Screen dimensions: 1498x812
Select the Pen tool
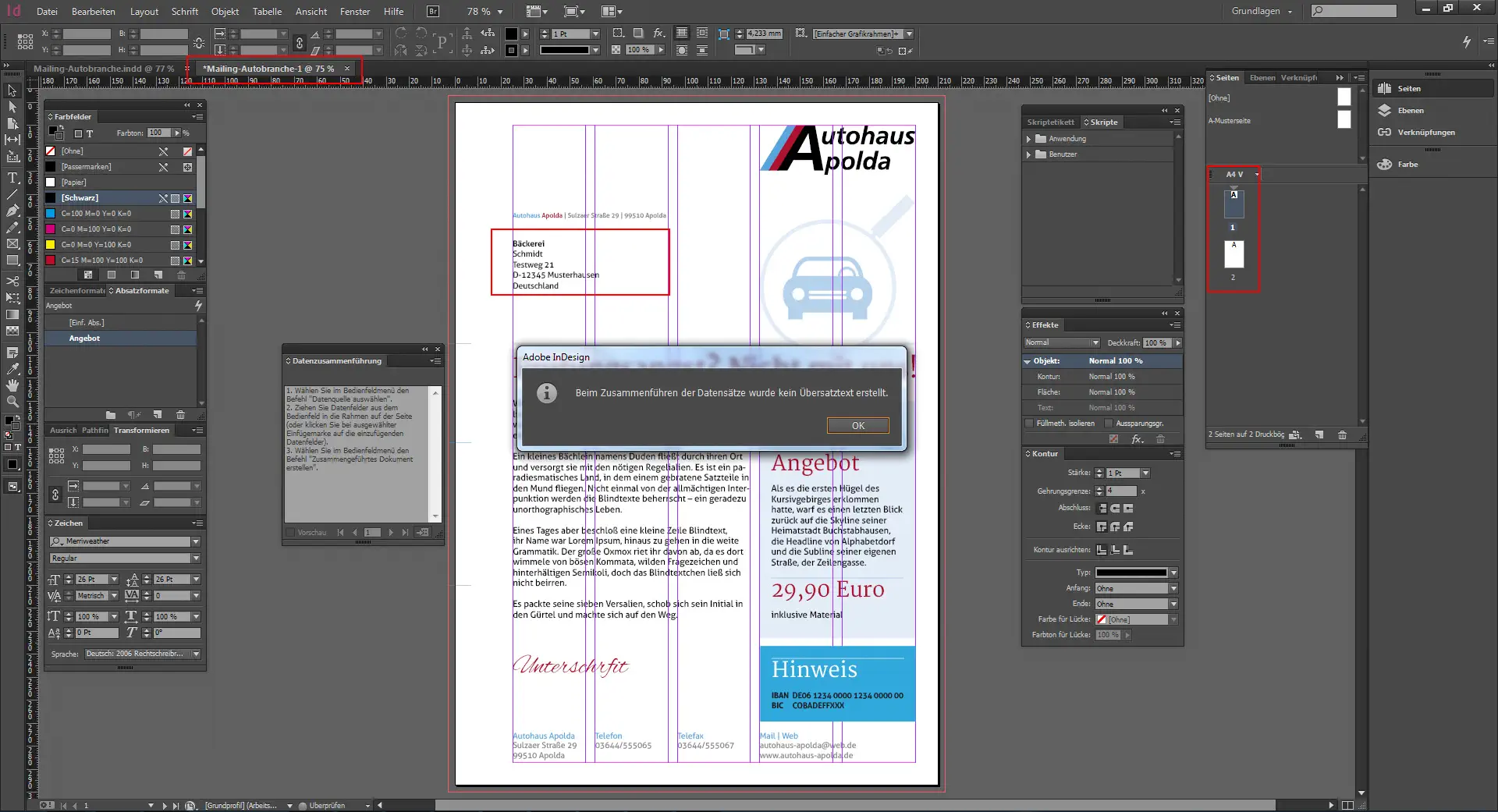coord(12,211)
